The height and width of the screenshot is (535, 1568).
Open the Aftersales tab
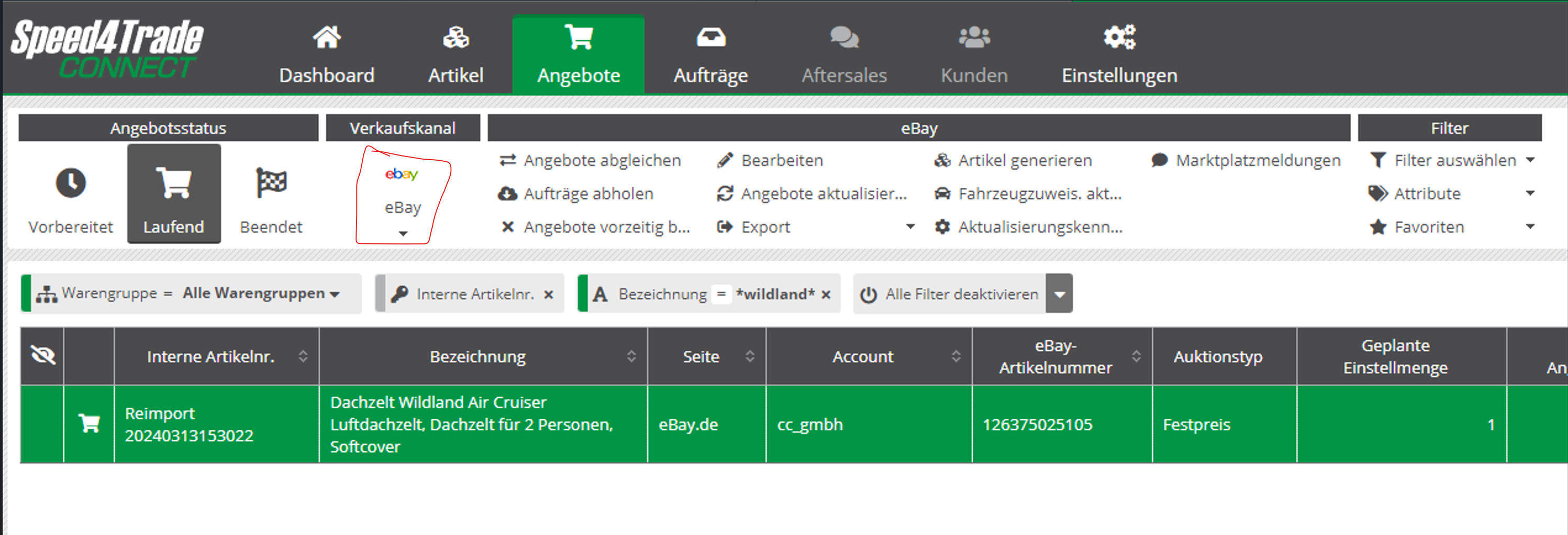[843, 55]
